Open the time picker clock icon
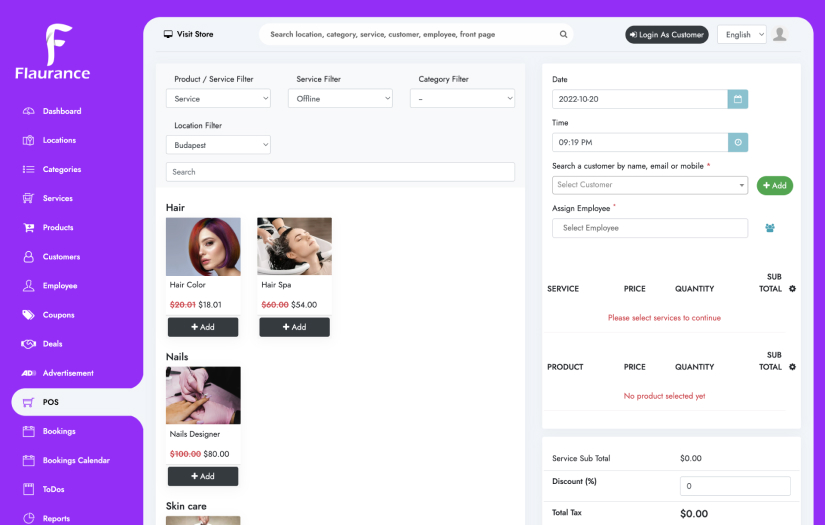The height and width of the screenshot is (525, 825). click(x=738, y=142)
